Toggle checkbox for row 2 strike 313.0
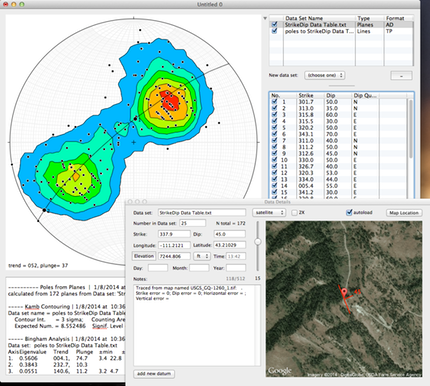 point(274,108)
